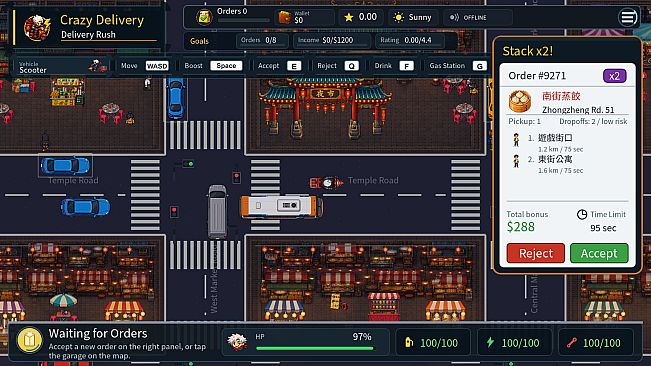Click the Wallet icon
The image size is (651, 366).
[284, 17]
